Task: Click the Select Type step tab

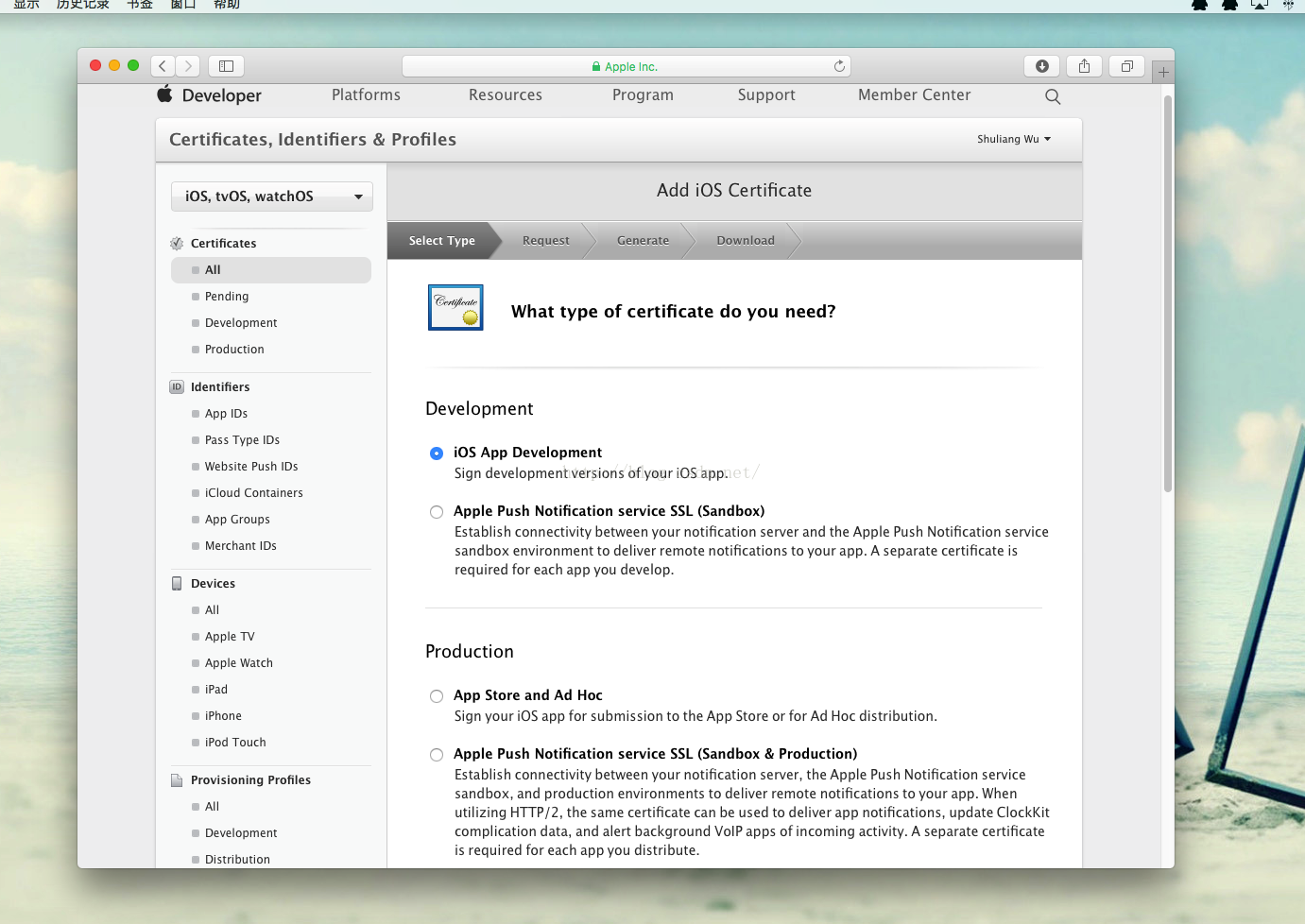Action: pos(442,241)
